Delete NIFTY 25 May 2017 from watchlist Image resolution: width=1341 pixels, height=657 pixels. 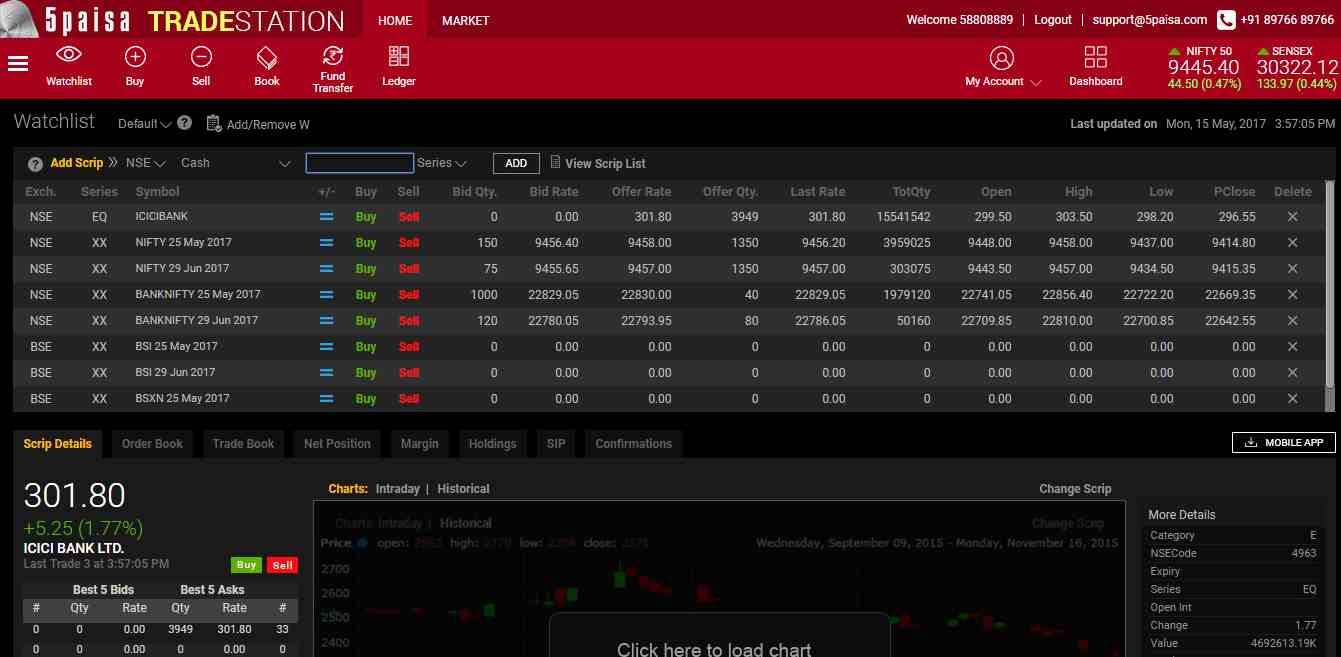click(1292, 242)
